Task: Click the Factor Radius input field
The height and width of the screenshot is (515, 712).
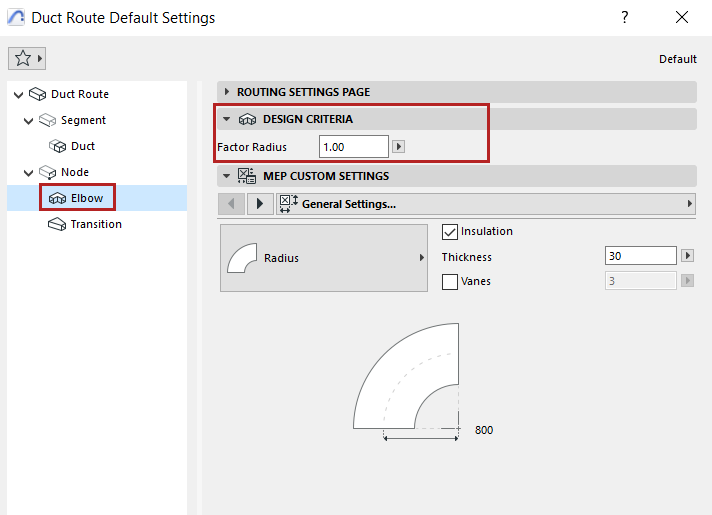Action: point(354,147)
